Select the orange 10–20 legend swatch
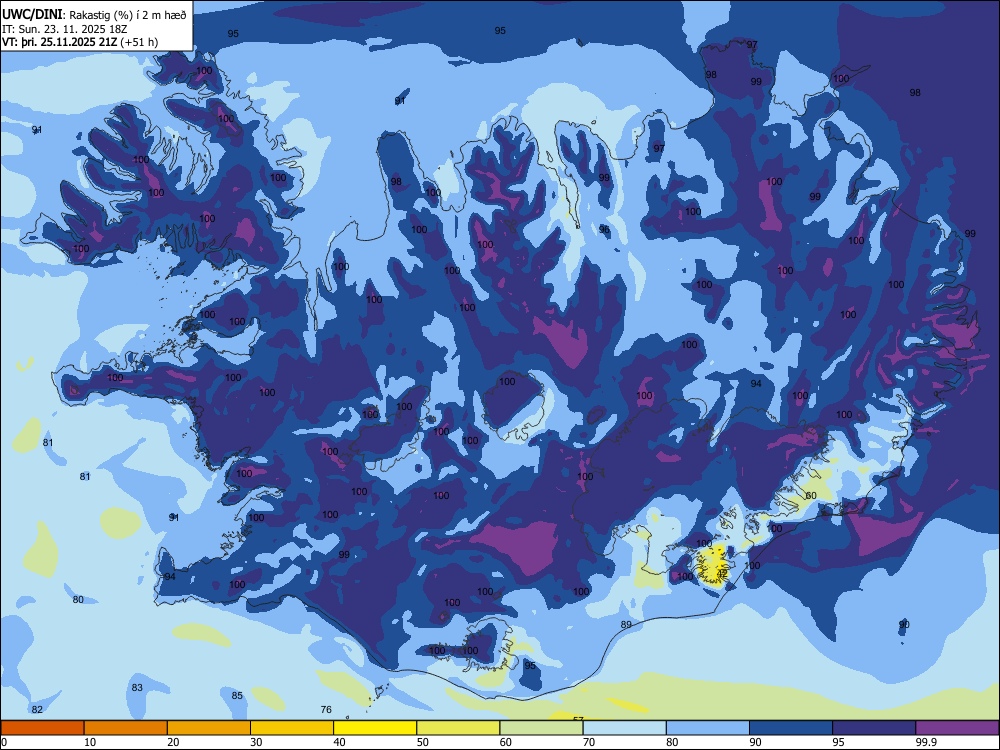Image resolution: width=1000 pixels, height=750 pixels. [x=126, y=728]
